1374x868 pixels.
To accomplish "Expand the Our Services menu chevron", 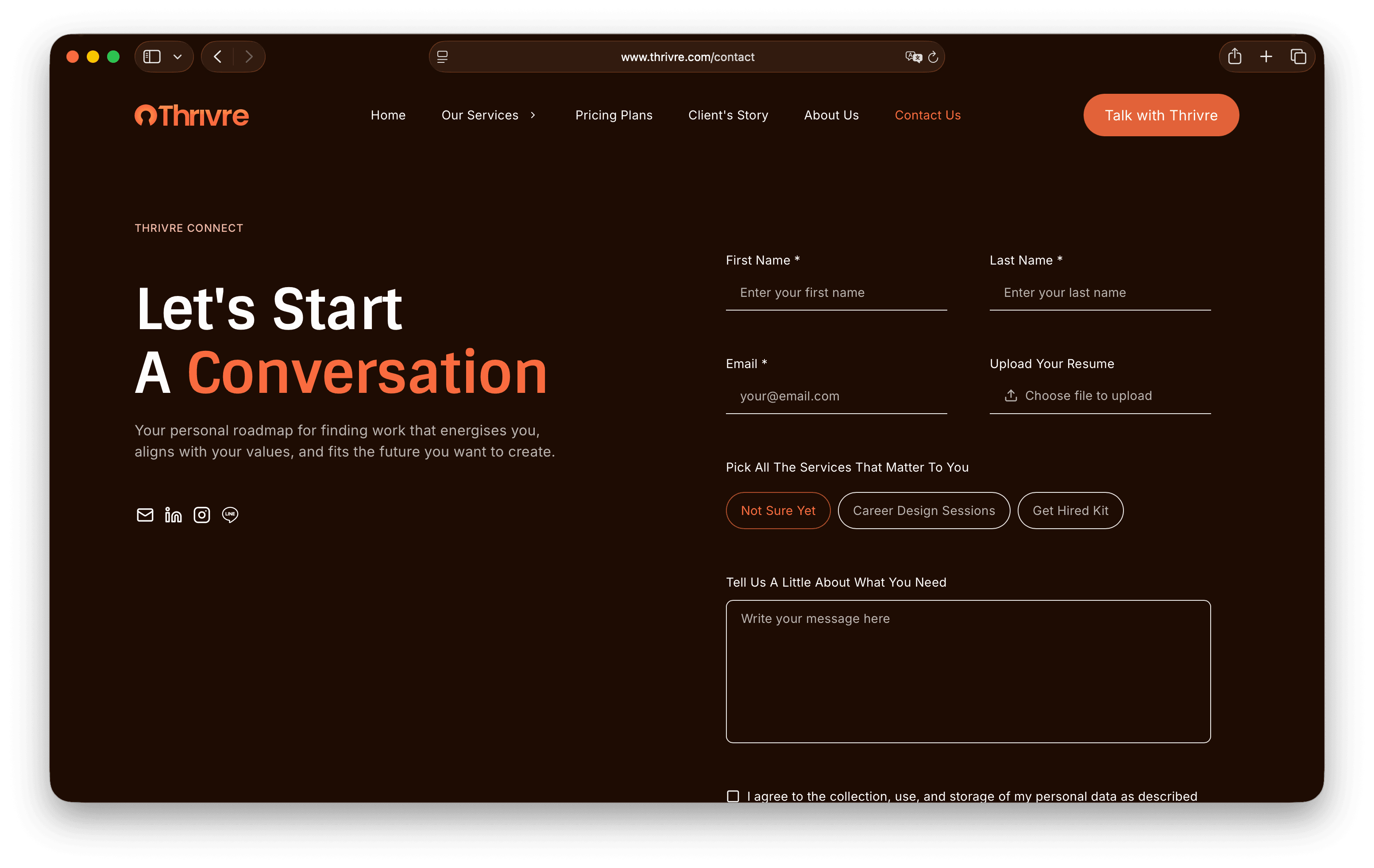I will tap(533, 115).
